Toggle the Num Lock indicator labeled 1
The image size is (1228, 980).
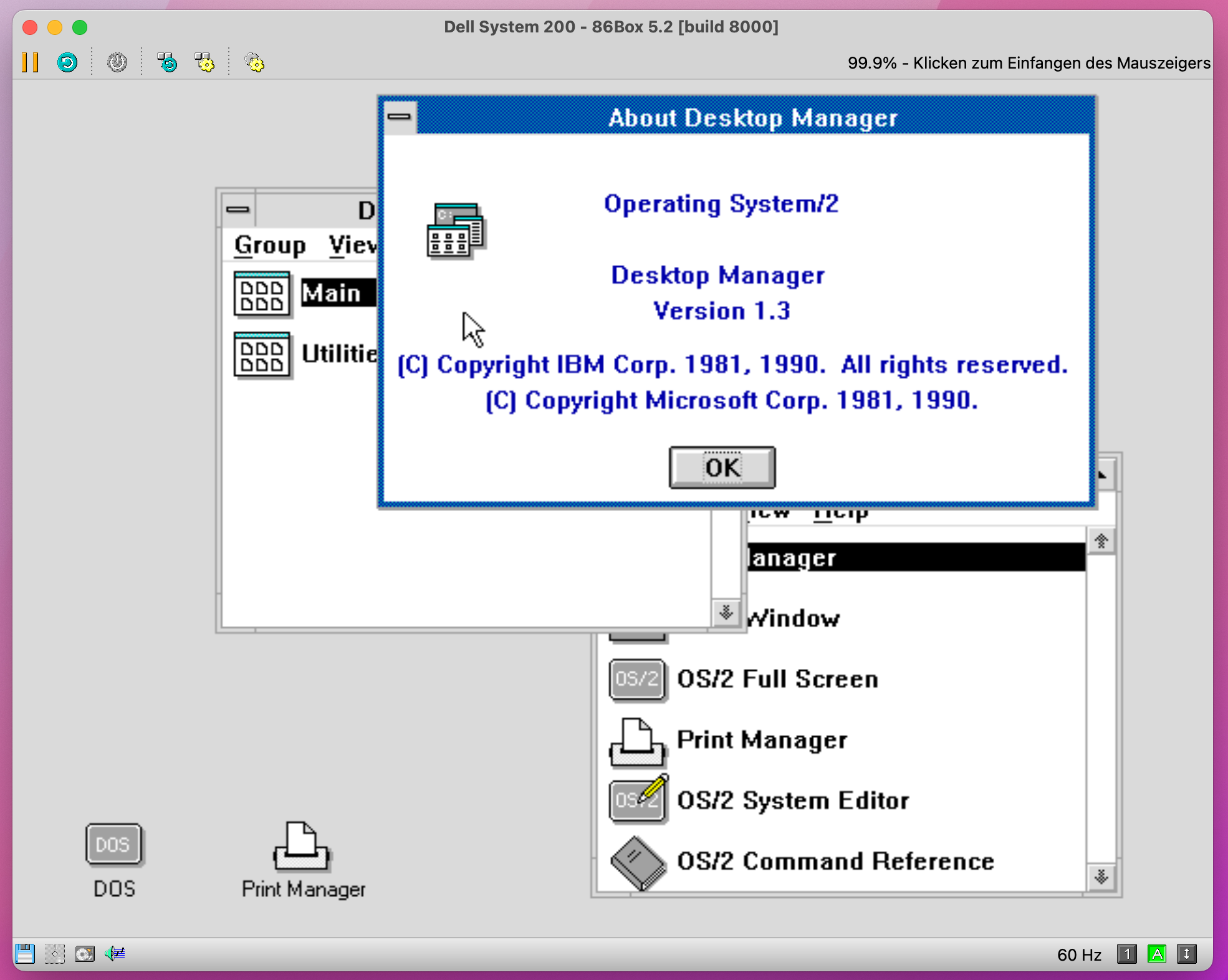tap(1126, 954)
